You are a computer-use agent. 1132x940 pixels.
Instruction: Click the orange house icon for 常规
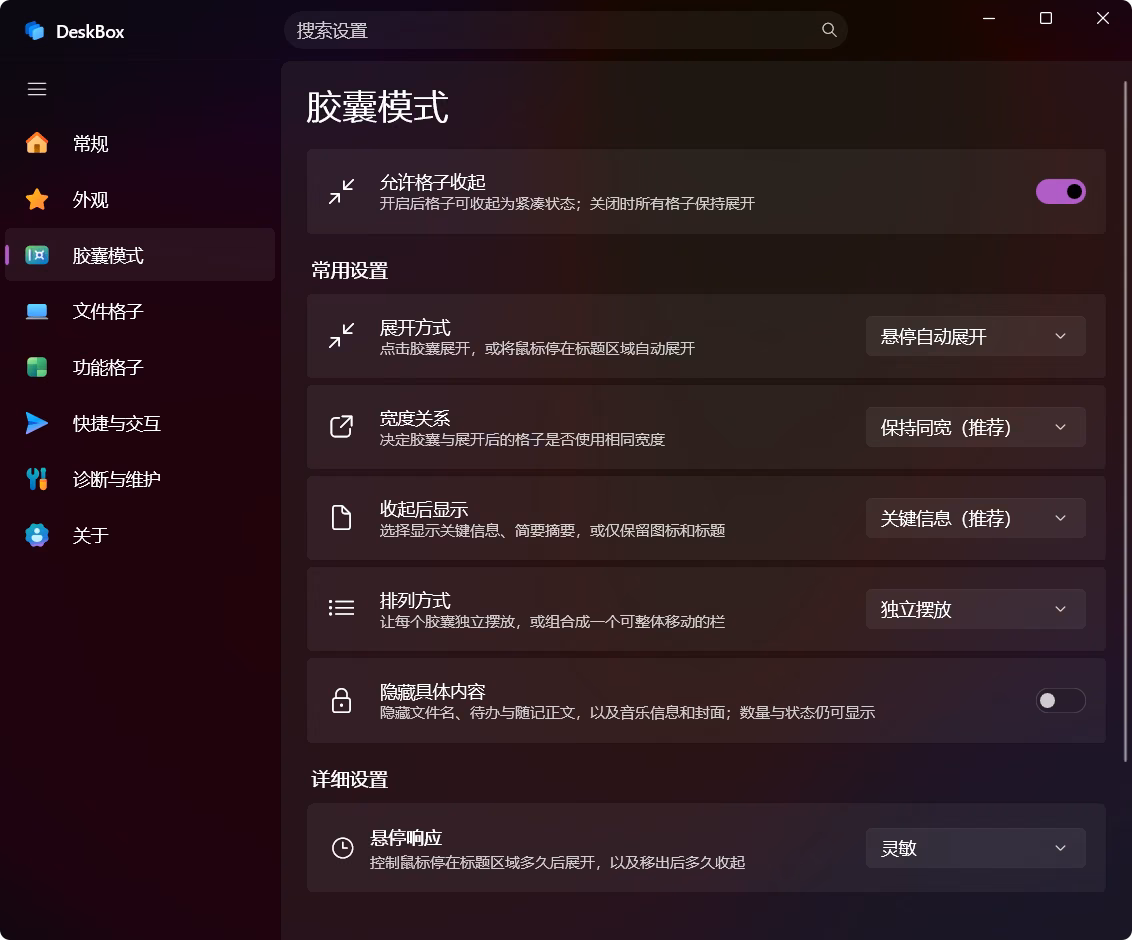[37, 143]
